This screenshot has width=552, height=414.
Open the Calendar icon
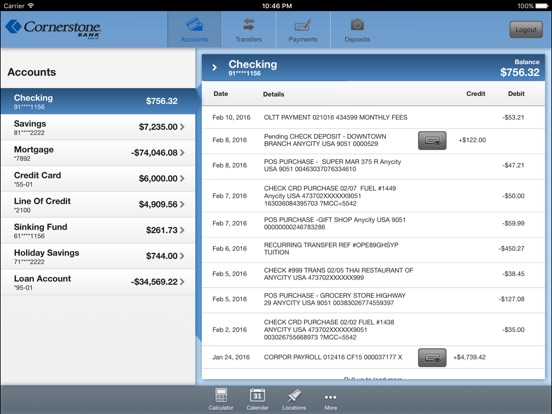(x=257, y=395)
